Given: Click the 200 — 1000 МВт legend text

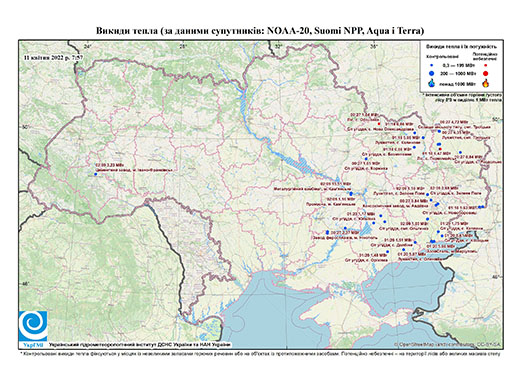Looking at the screenshot, I should pyautogui.click(x=458, y=74).
